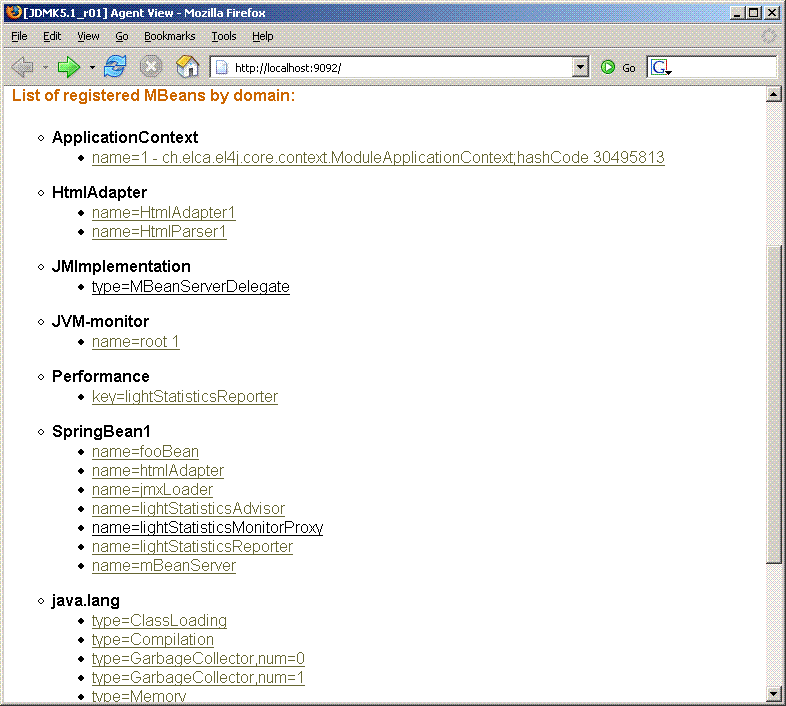Click the HtmlAdapter domain heading
Image resolution: width=786 pixels, height=706 pixels.
click(x=99, y=193)
